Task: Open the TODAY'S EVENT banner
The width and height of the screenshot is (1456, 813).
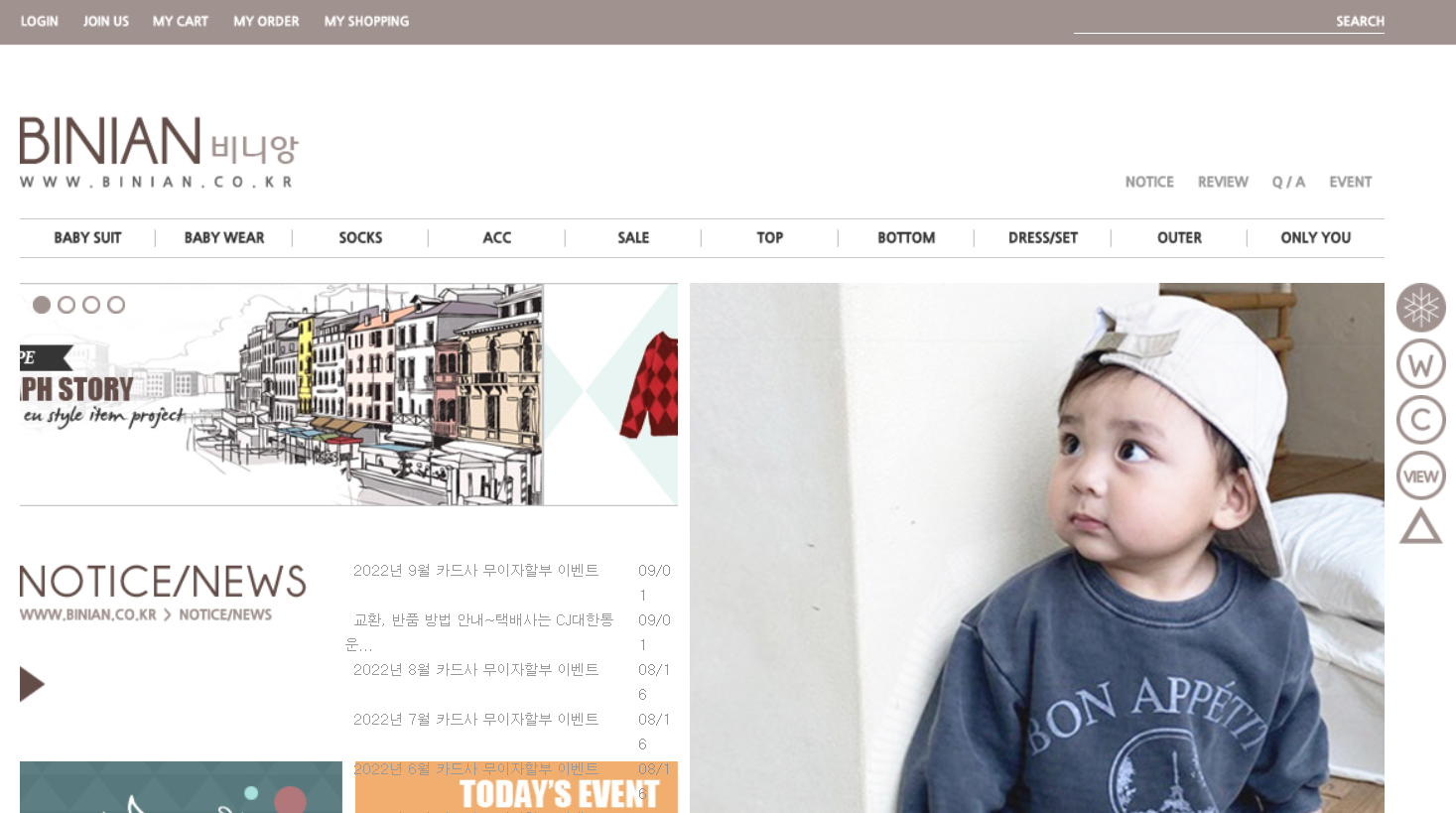Action: coord(516,787)
